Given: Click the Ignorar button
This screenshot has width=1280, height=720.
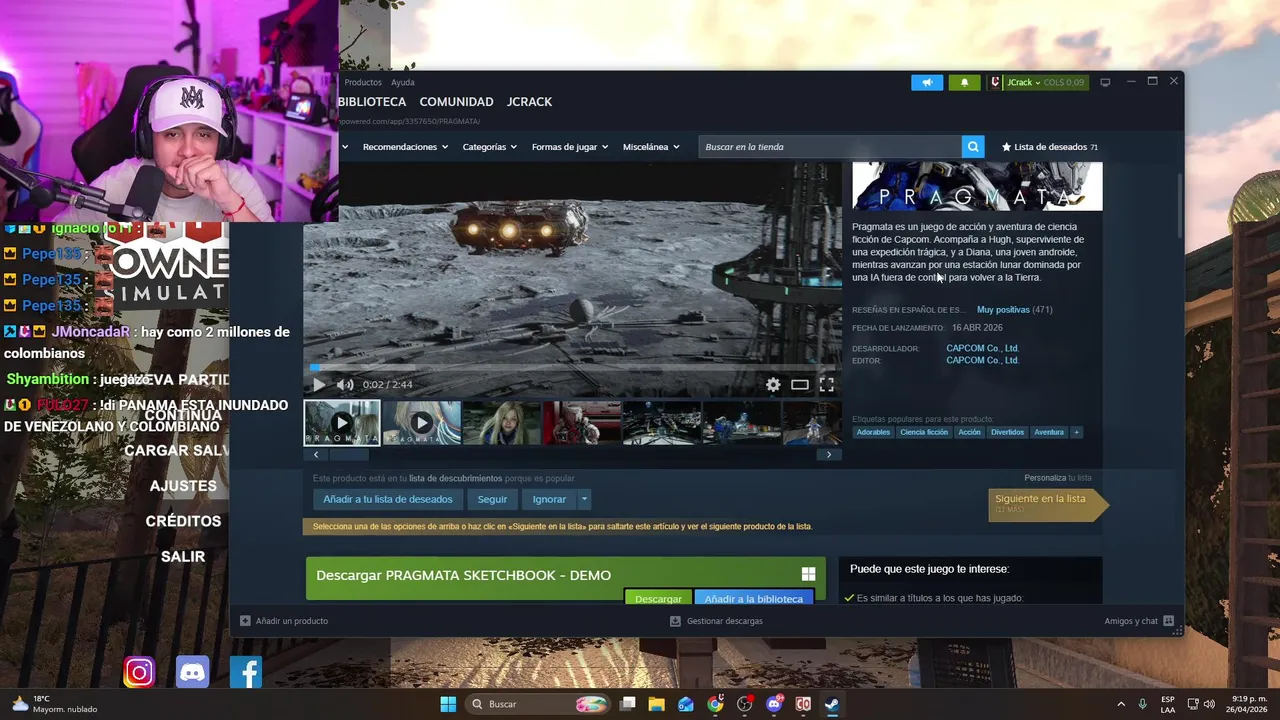Looking at the screenshot, I should (549, 499).
